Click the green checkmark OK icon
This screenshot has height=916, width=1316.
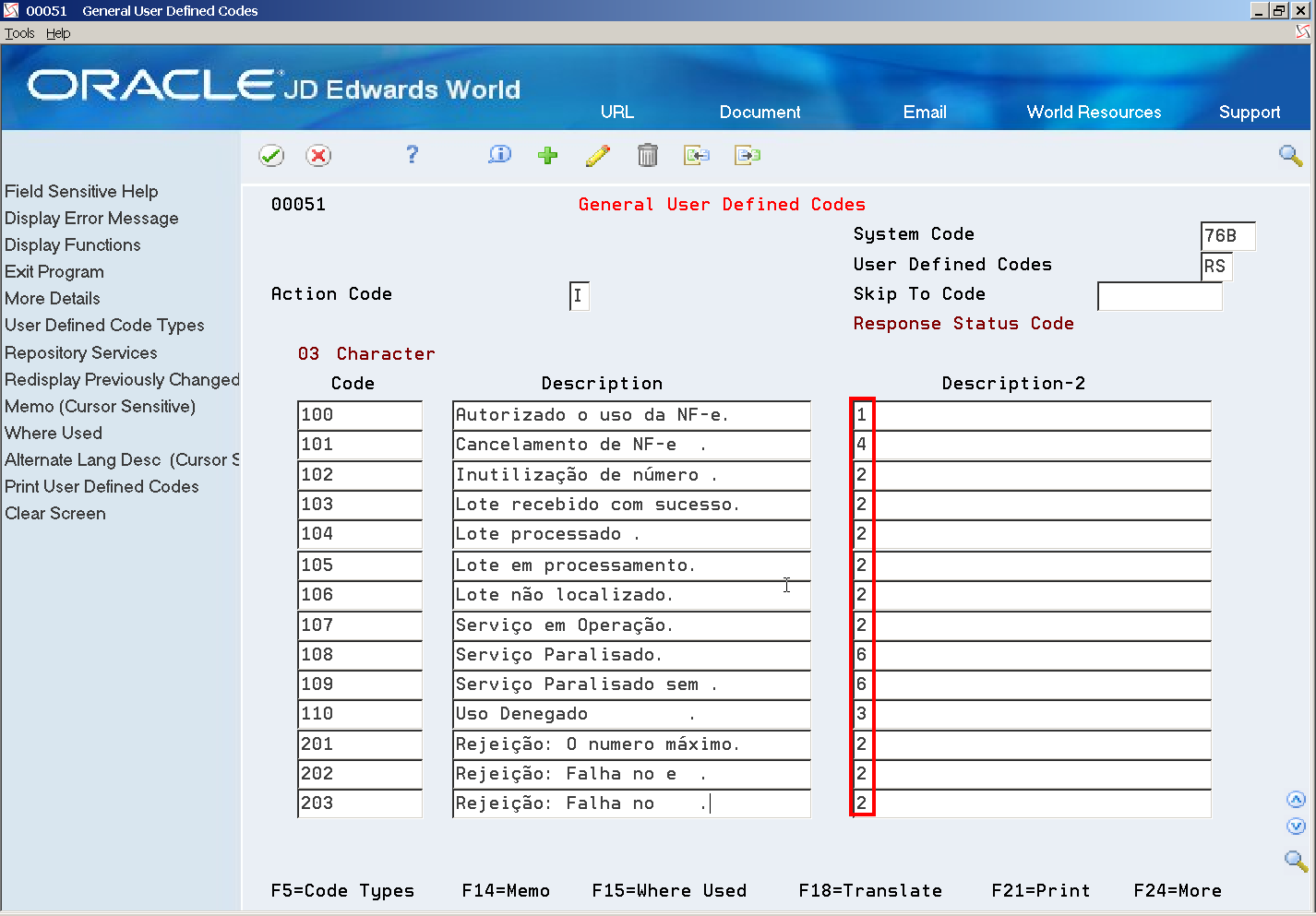pos(271,156)
